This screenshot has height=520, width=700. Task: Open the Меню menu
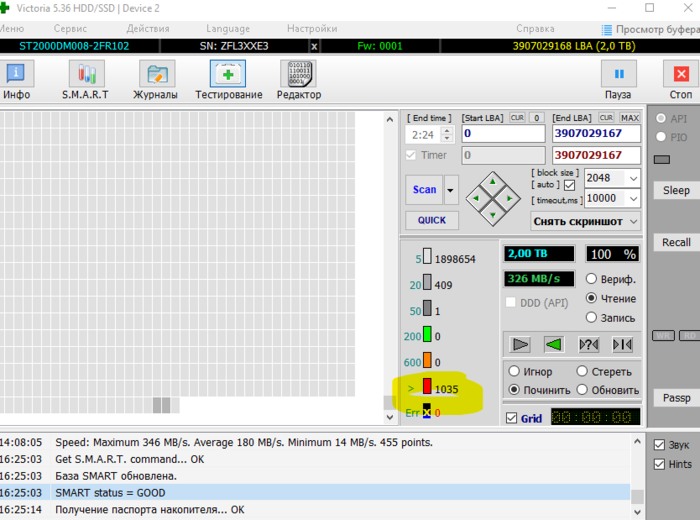[12, 29]
